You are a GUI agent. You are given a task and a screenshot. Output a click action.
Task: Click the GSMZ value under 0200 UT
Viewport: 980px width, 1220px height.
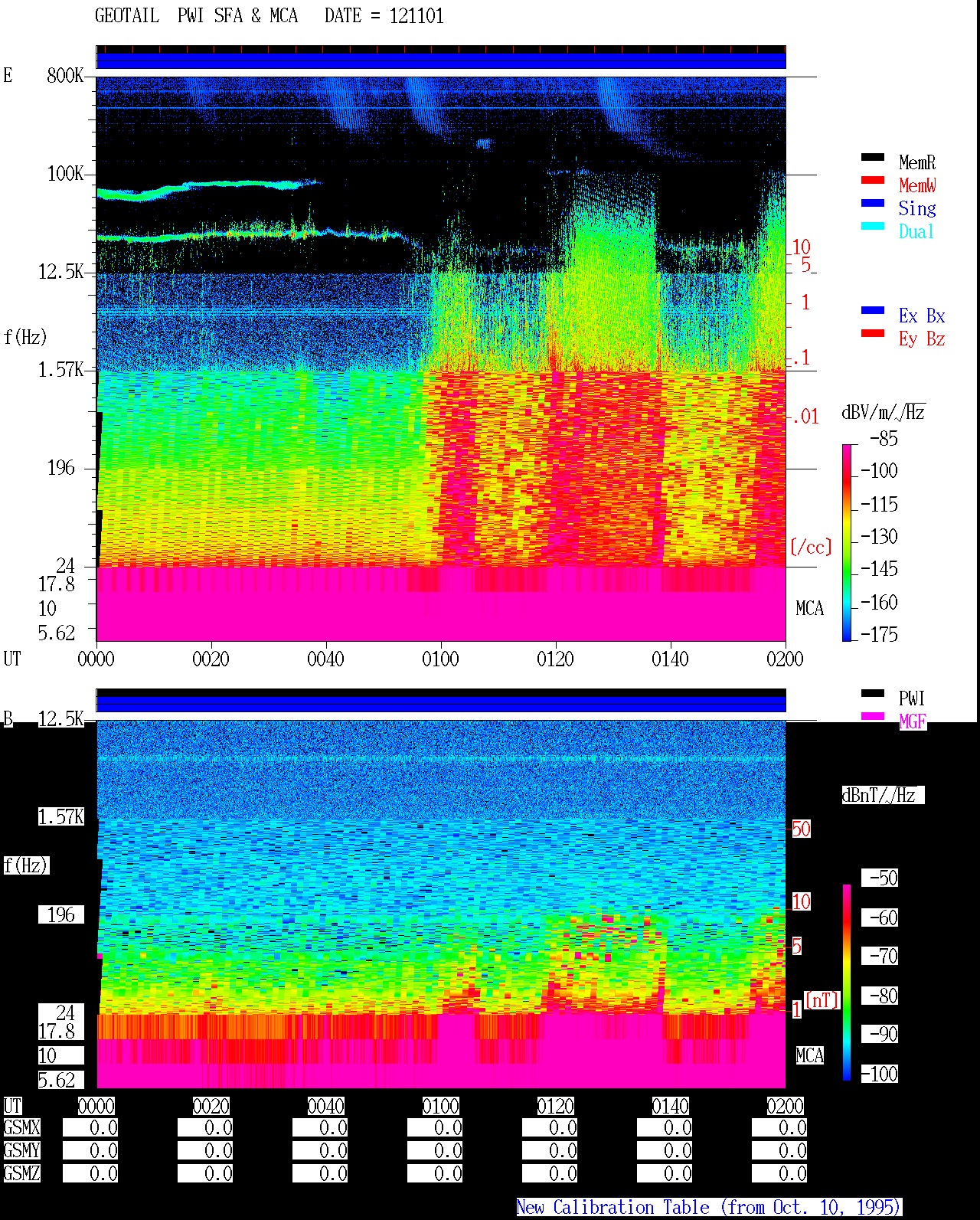[x=779, y=1173]
